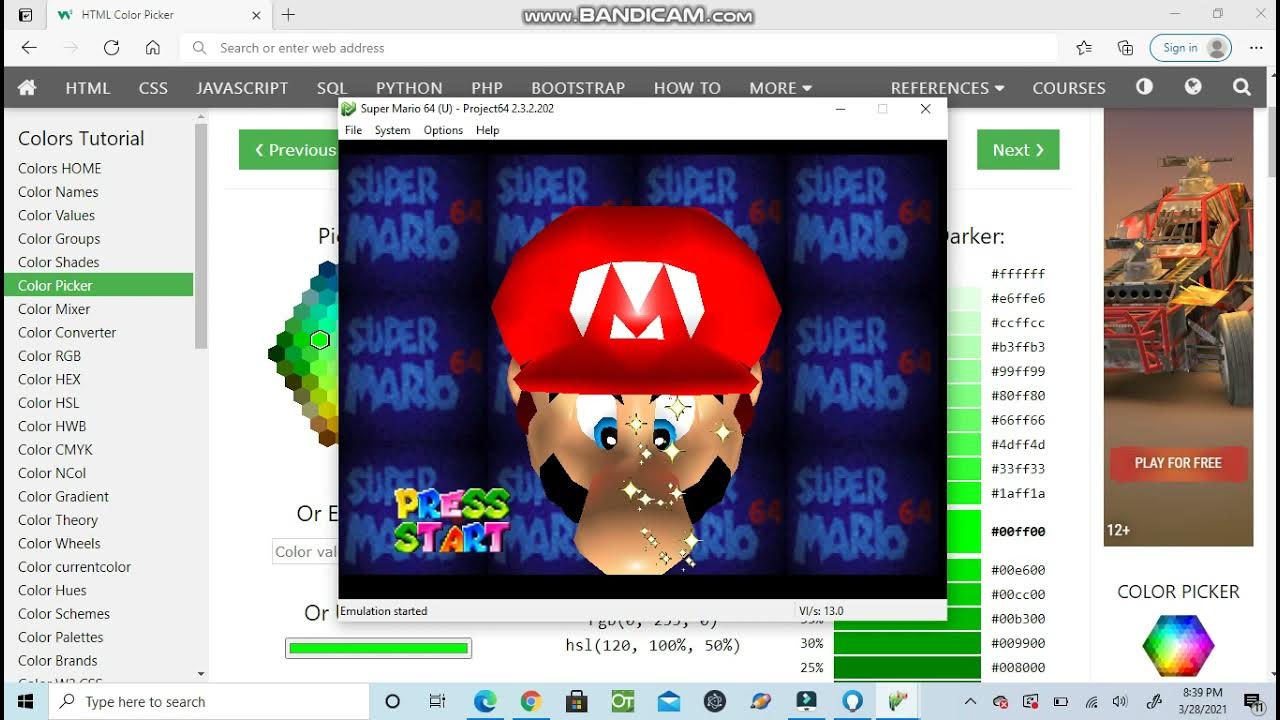Show hidden system tray icons

(970, 702)
